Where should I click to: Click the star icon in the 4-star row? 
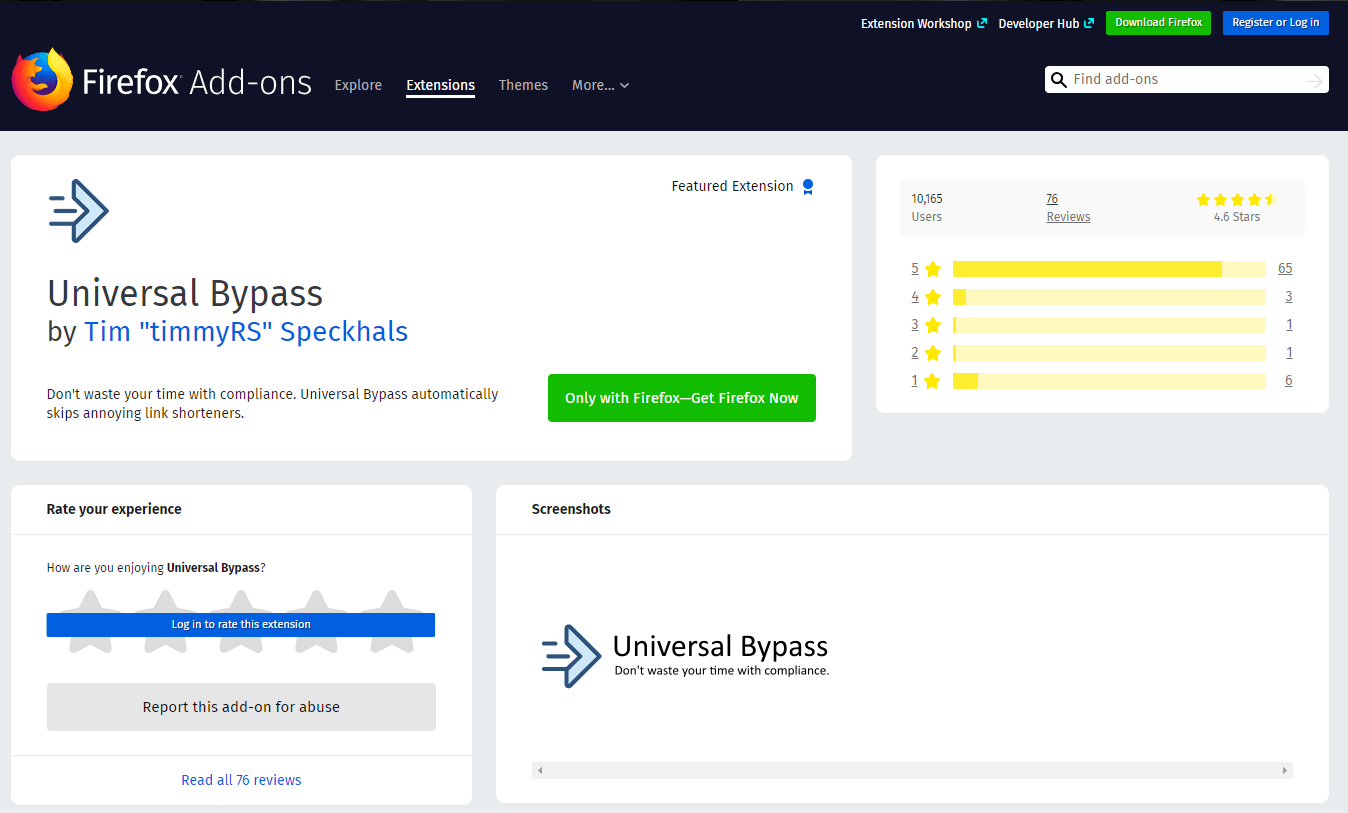coord(933,297)
